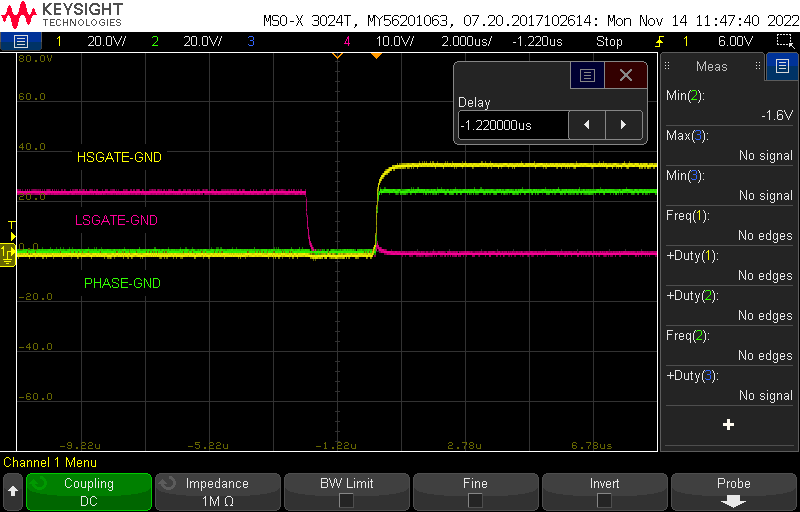Click the -1.220us delay in top bar
Image resolution: width=800 pixels, height=512 pixels.
pos(537,41)
